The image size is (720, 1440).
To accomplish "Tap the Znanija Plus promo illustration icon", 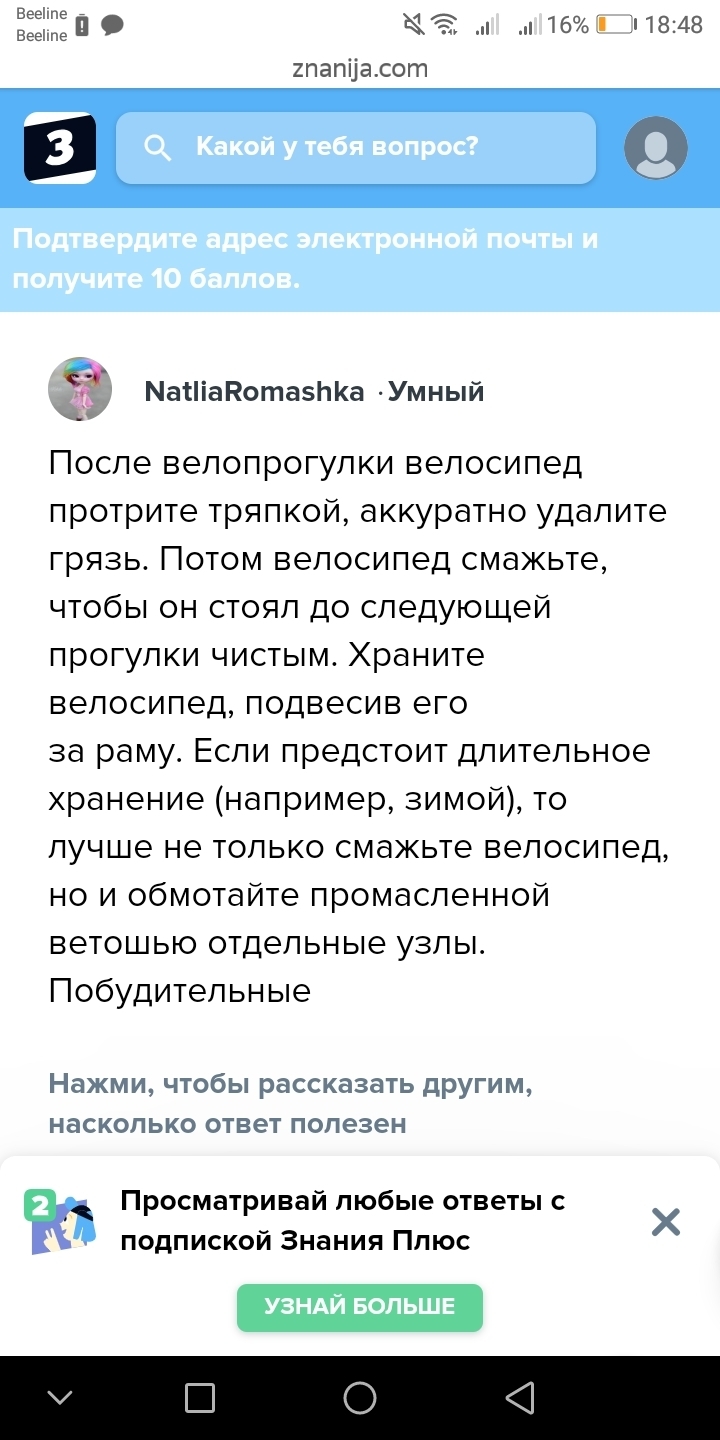I will click(60, 1222).
